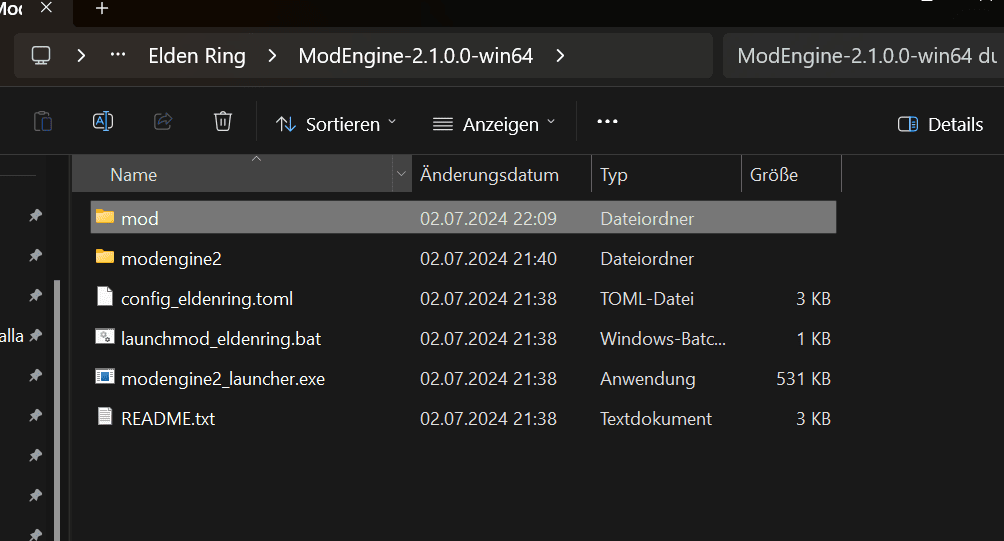This screenshot has height=541, width=1004.
Task: Click date 02.07.2024 21:40 of modengine2
Action: [489, 259]
